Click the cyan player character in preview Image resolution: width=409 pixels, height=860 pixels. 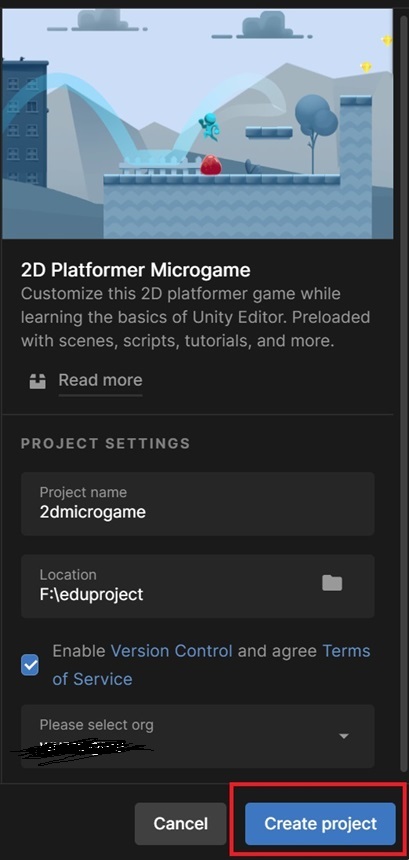coord(209,126)
